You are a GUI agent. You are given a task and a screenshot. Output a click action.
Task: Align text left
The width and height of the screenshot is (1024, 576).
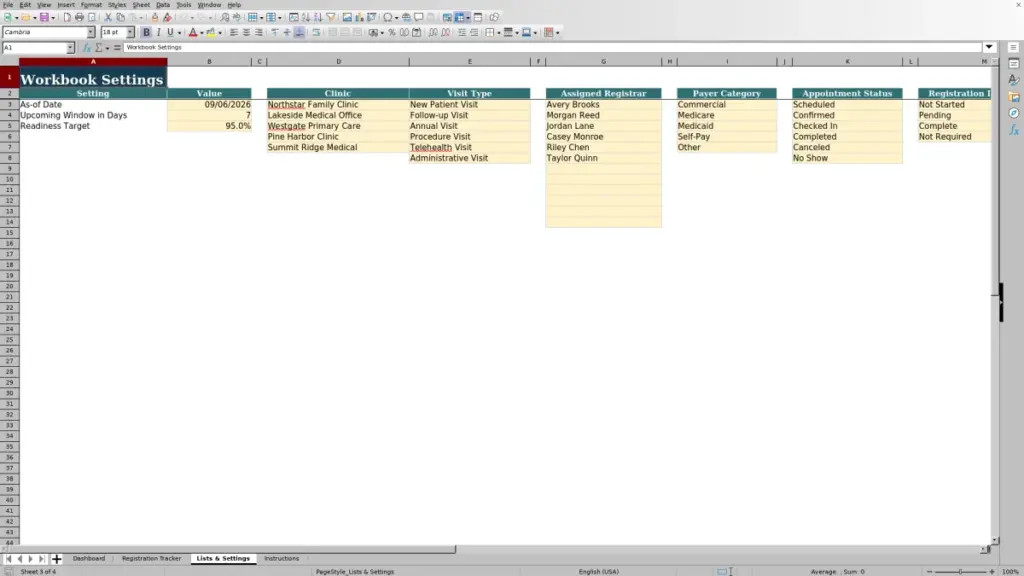[234, 33]
